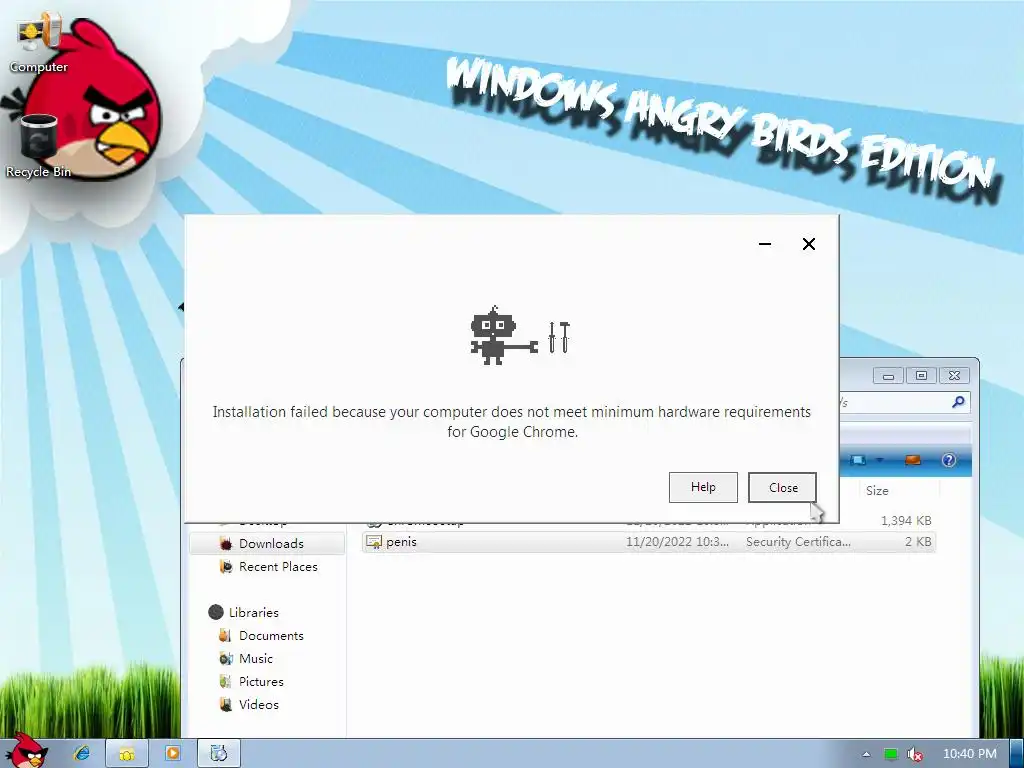Click the change view icon in Explorer toolbar
The width and height of the screenshot is (1024, 768).
click(858, 460)
